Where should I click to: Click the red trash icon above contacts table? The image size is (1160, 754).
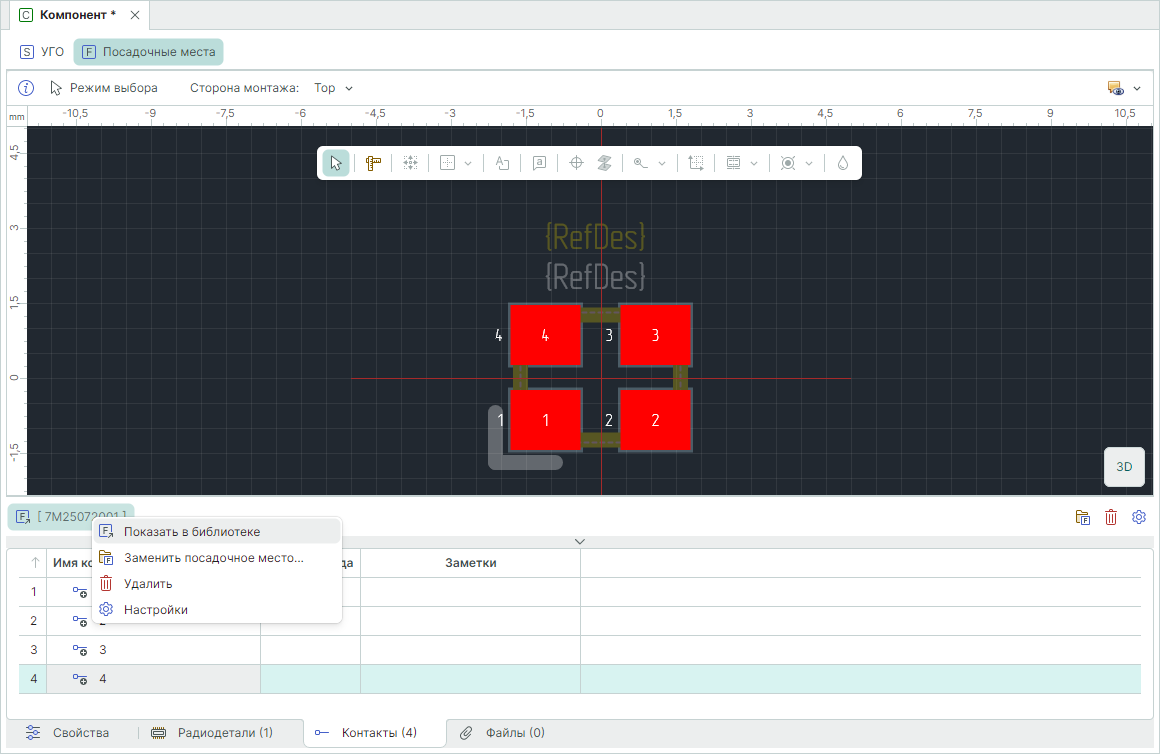coord(1111,517)
